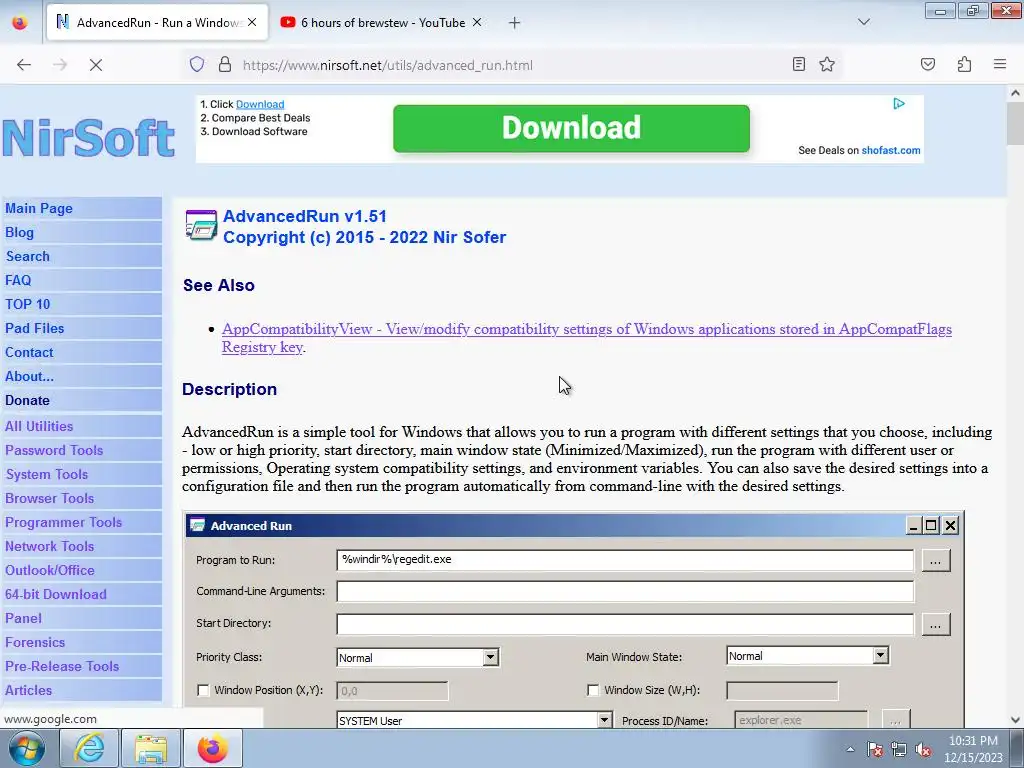The image size is (1024, 768).
Task: Click the page's vertical scrollbar thumb
Action: point(1015,124)
